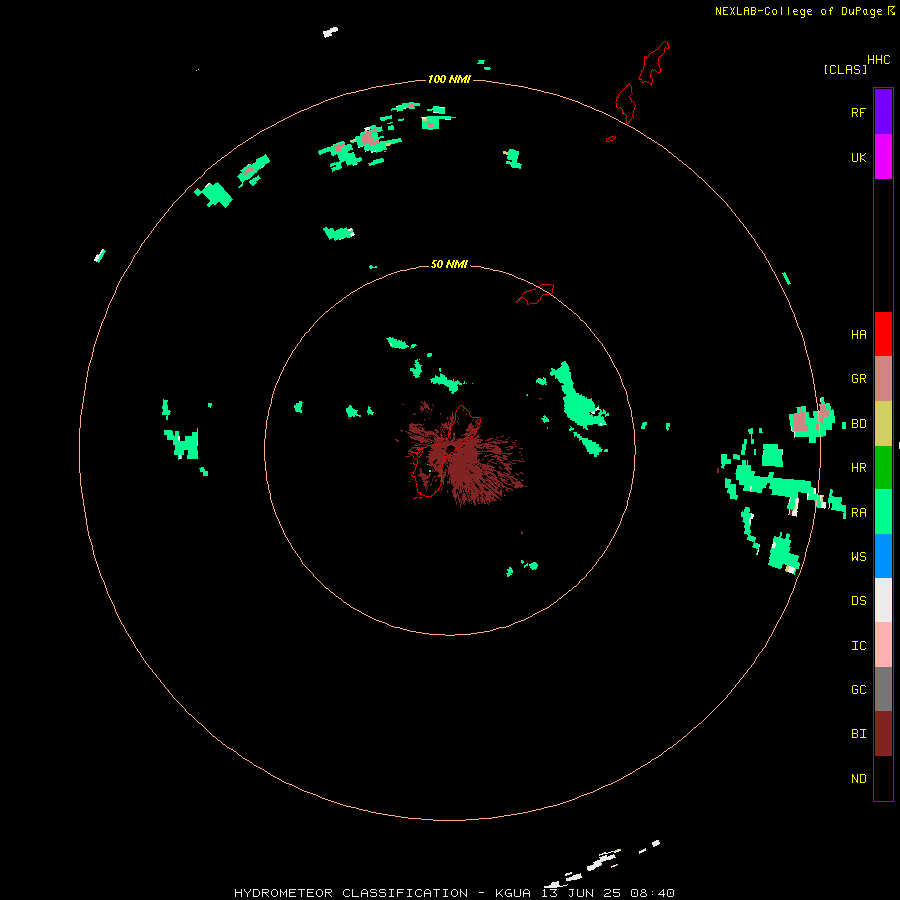The width and height of the screenshot is (900, 900).
Task: Click the '100 NMI' range ring label
Action: click(449, 79)
